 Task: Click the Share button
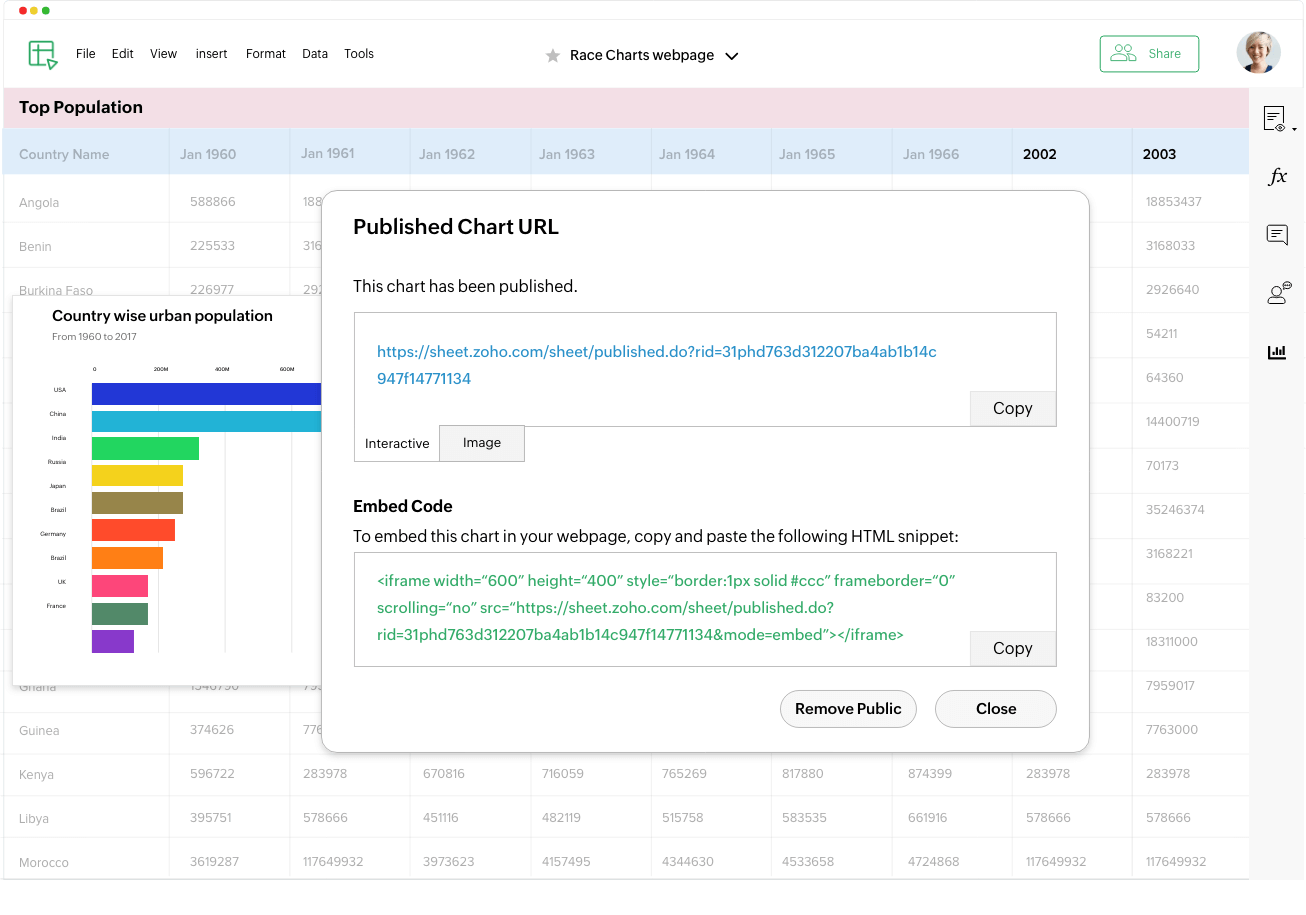click(1149, 54)
